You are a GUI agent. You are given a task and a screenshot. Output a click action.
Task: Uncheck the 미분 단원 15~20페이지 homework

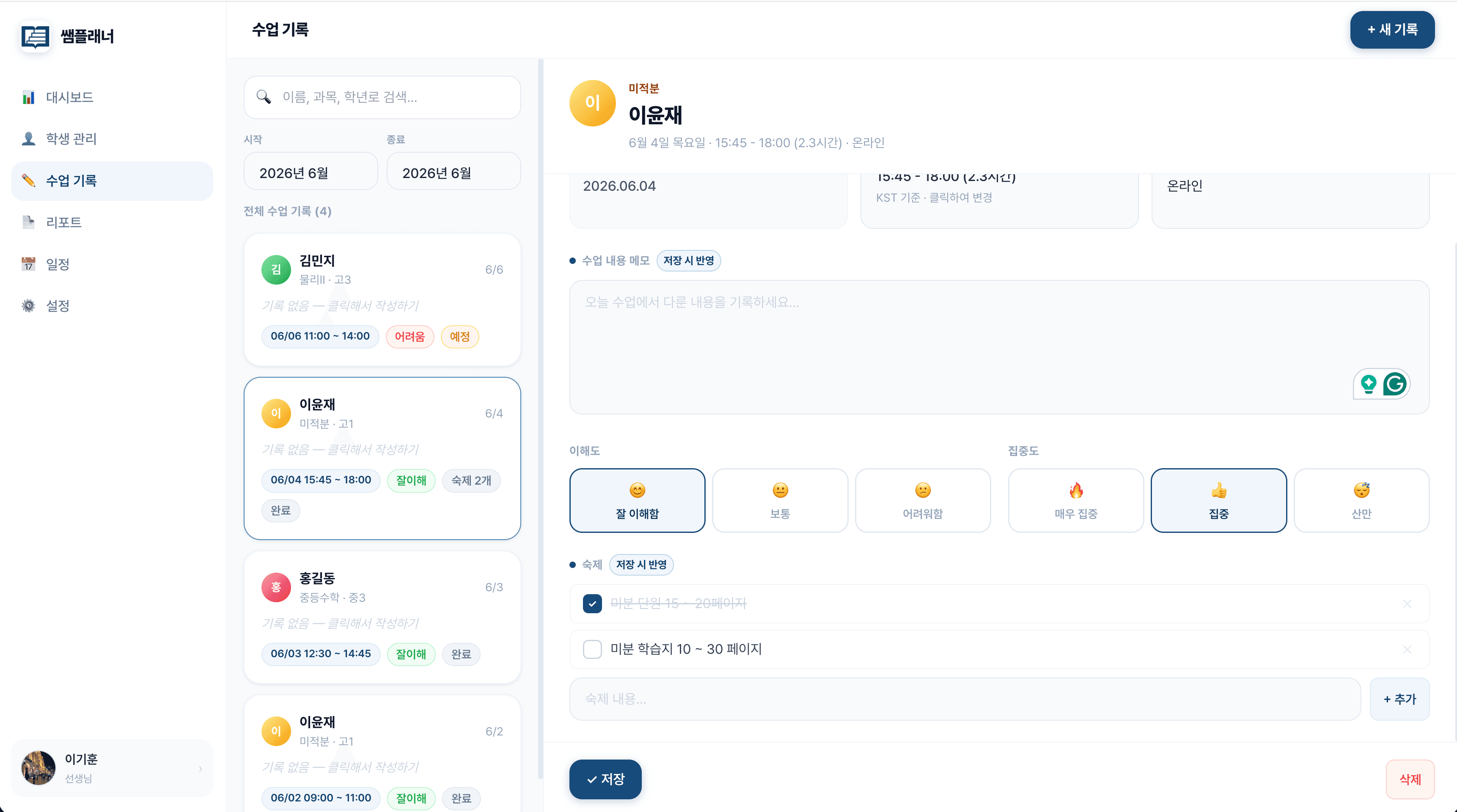click(x=592, y=604)
